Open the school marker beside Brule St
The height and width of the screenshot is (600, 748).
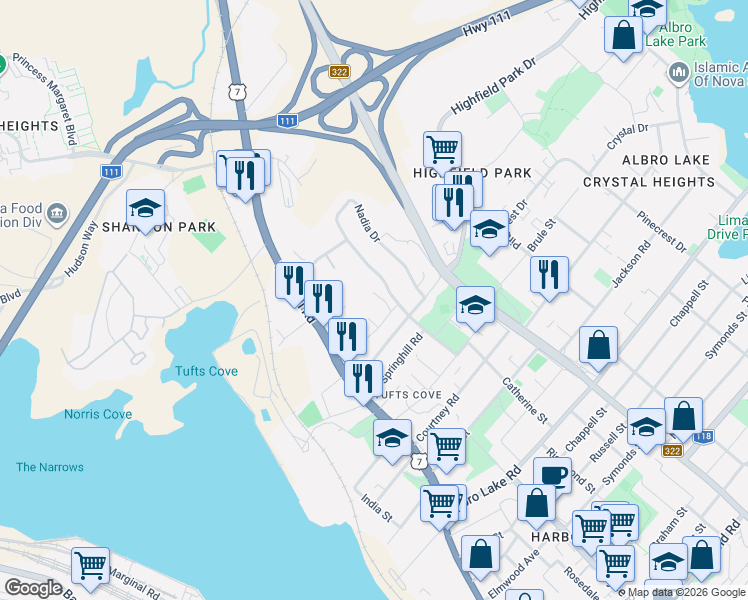pos(489,232)
